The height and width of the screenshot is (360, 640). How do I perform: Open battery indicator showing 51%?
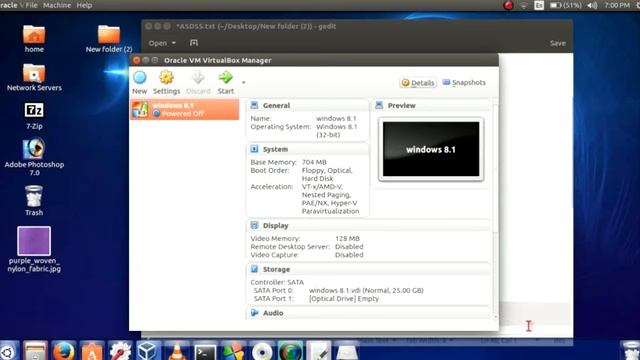click(x=566, y=5)
